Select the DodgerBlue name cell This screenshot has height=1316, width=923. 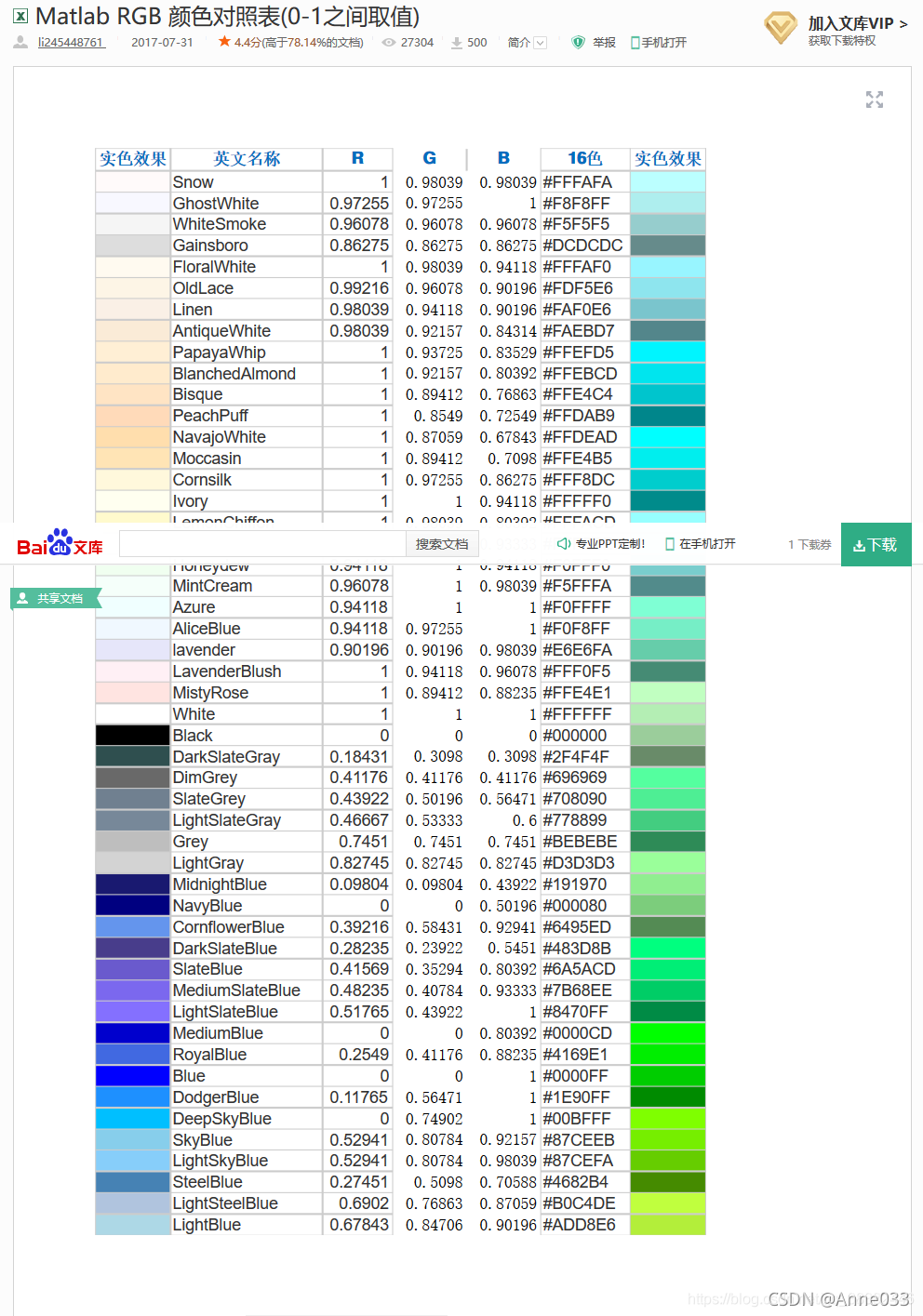(x=247, y=1097)
